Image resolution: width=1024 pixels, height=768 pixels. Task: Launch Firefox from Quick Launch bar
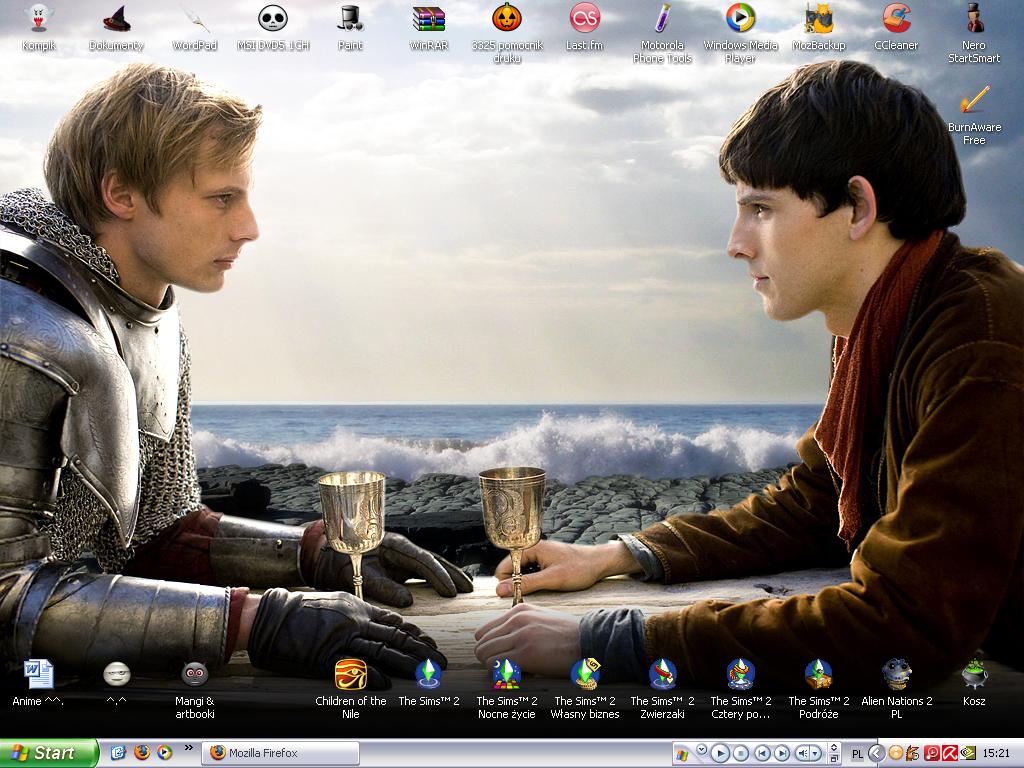pyautogui.click(x=141, y=753)
